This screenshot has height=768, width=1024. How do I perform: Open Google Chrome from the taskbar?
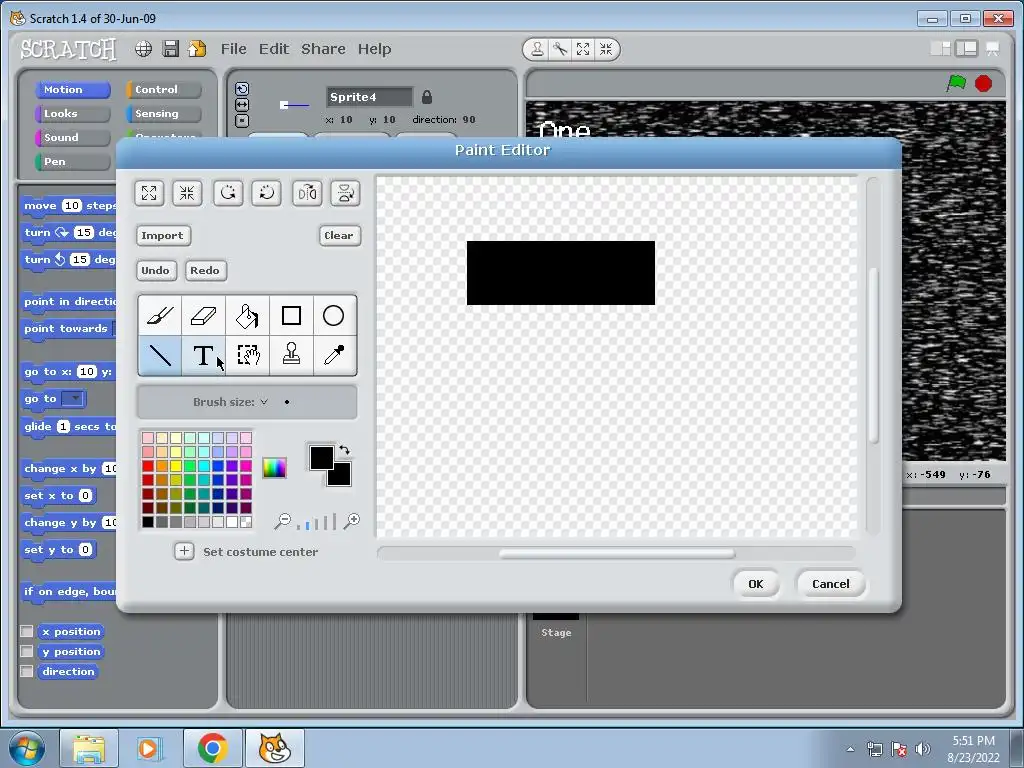click(212, 748)
